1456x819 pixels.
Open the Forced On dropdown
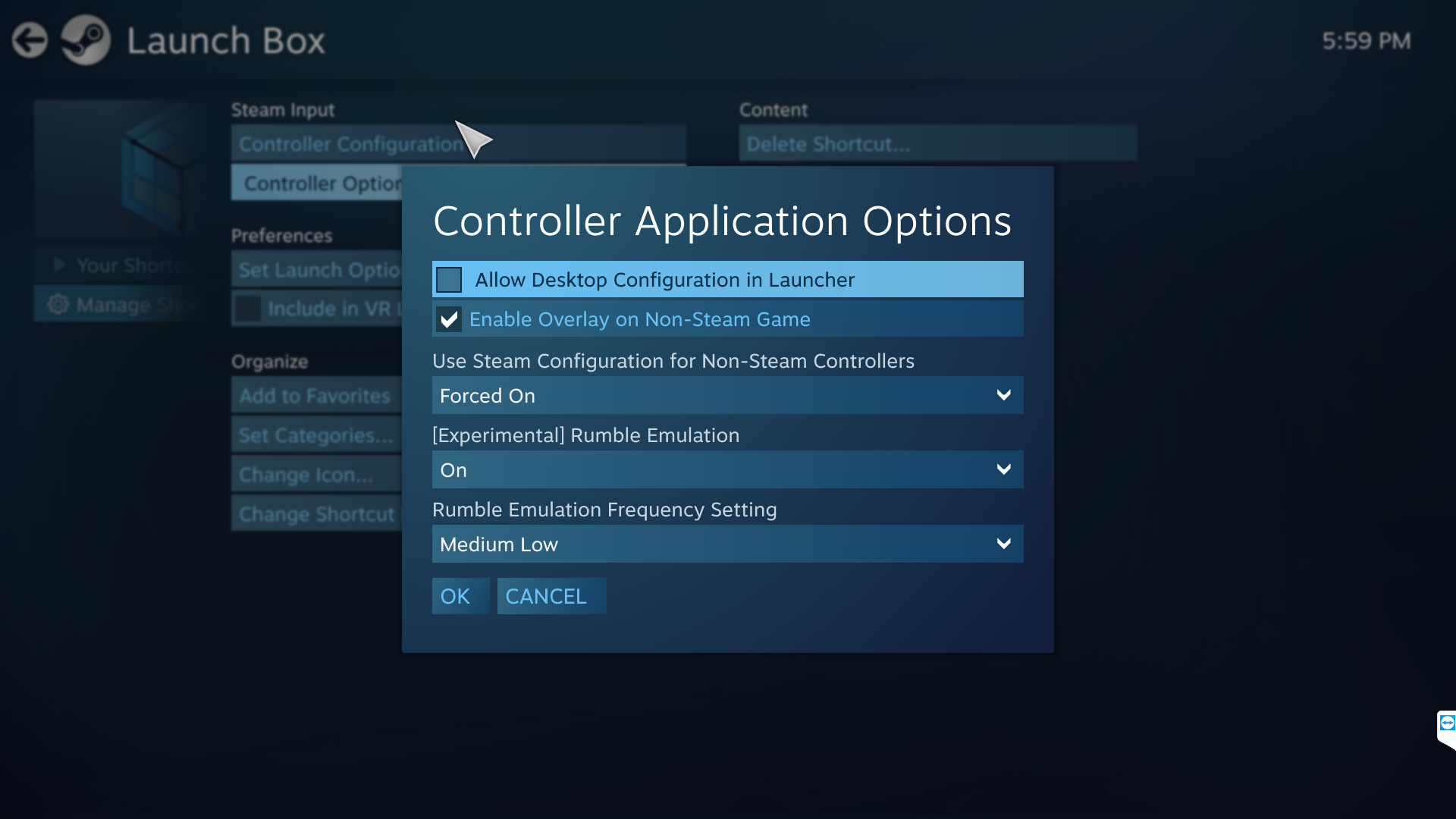point(727,395)
